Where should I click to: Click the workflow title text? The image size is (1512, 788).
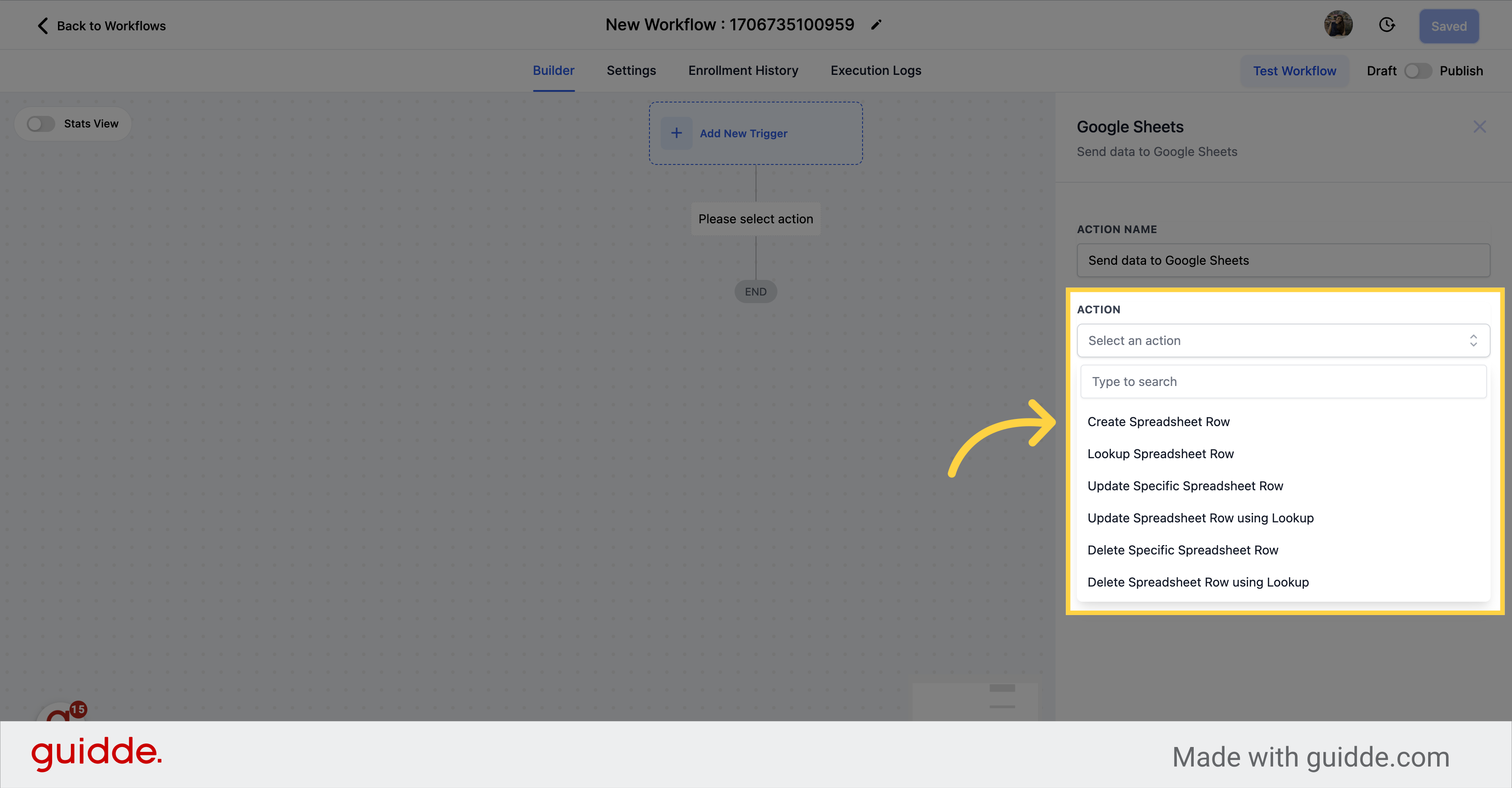[x=730, y=25]
